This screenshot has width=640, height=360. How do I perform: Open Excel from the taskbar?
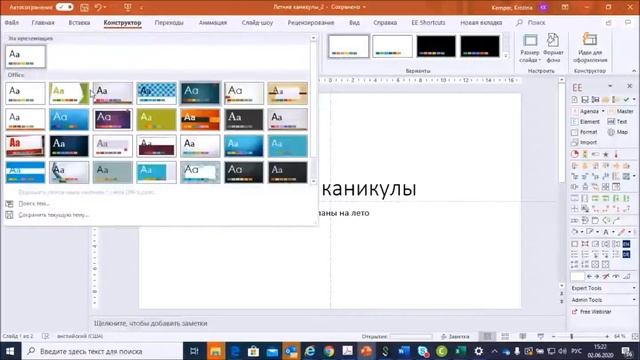tap(460, 351)
